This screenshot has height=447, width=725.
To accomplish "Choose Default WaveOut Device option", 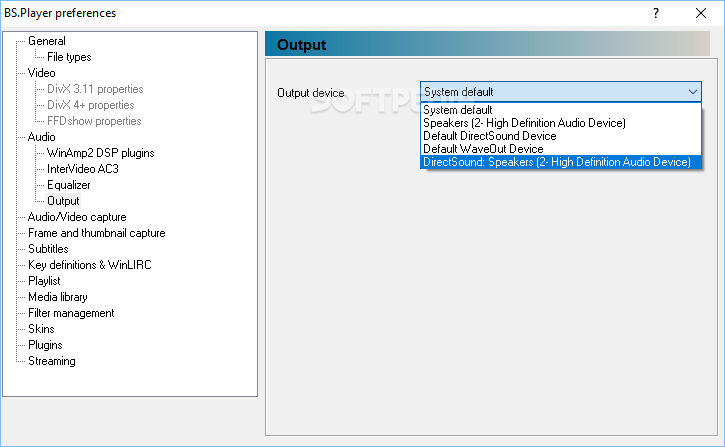I will click(560, 149).
